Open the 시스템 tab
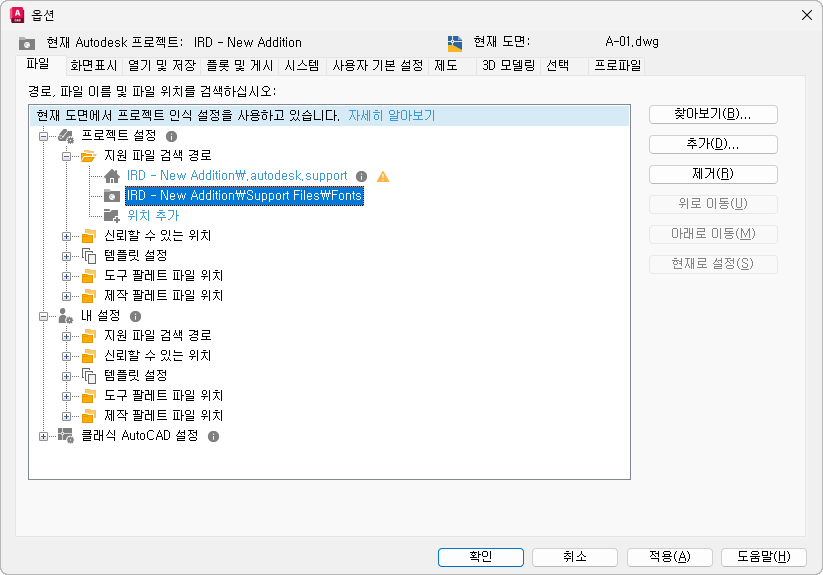The height and width of the screenshot is (575, 823). [302, 66]
